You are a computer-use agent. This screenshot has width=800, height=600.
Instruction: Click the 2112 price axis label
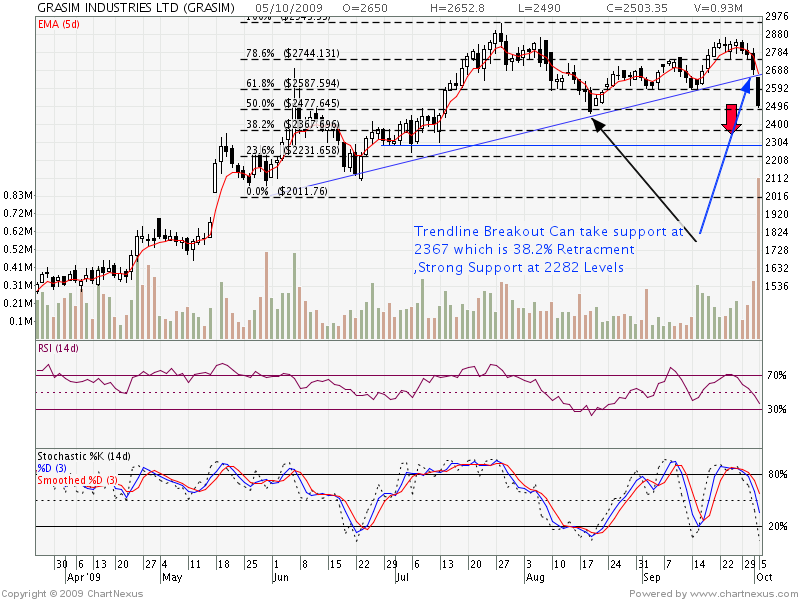[777, 178]
